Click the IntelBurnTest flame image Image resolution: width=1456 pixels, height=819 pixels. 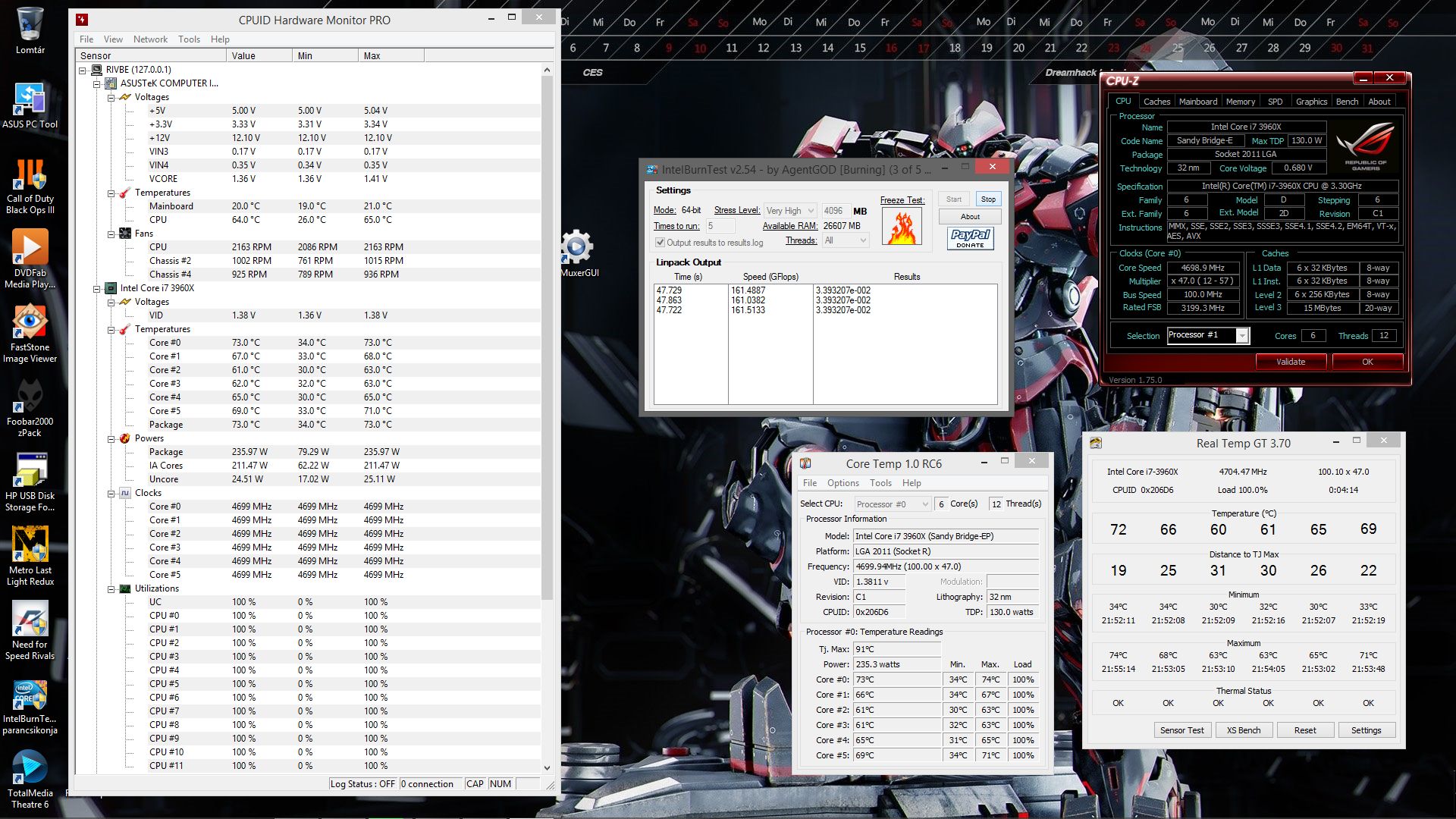902,226
